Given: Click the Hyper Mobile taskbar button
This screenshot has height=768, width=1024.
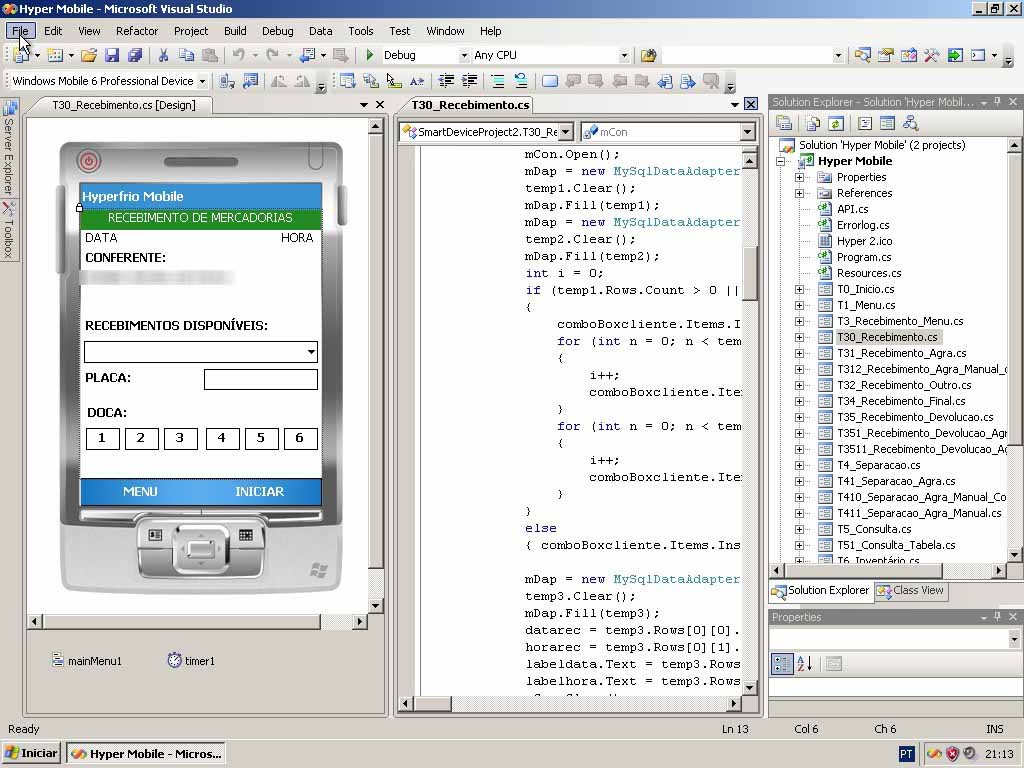Looking at the screenshot, I should [x=146, y=754].
